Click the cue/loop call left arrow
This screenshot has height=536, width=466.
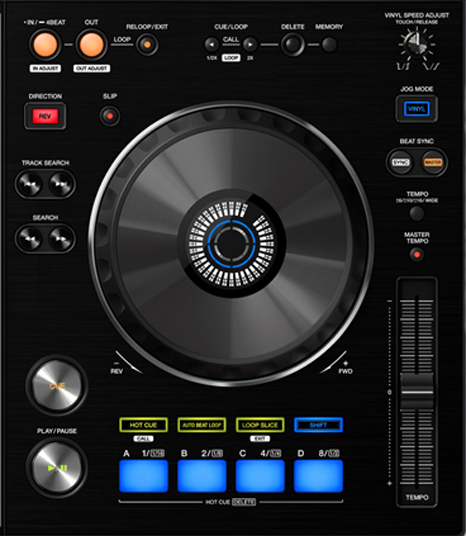coord(212,44)
